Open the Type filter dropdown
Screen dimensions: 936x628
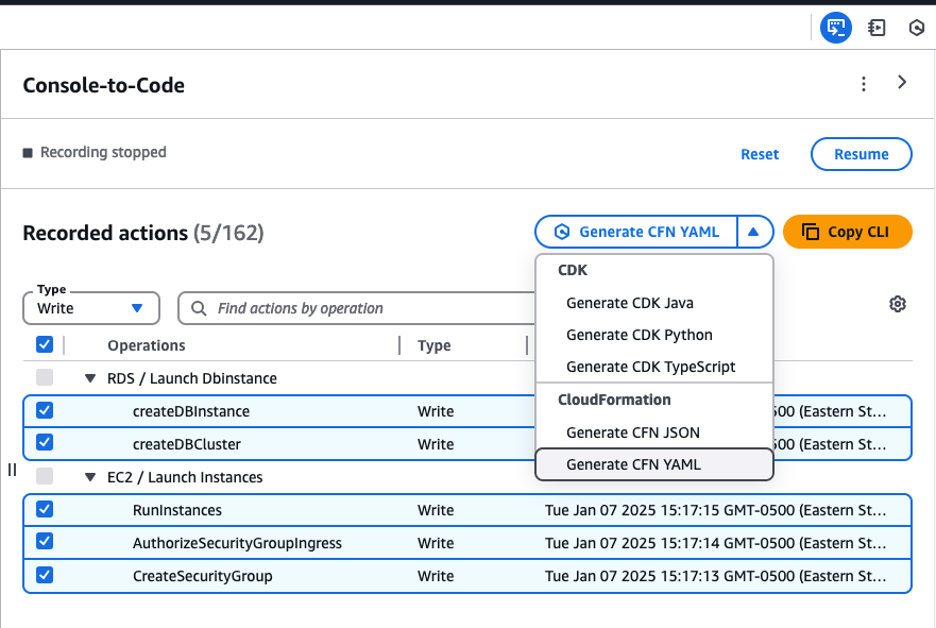click(90, 308)
